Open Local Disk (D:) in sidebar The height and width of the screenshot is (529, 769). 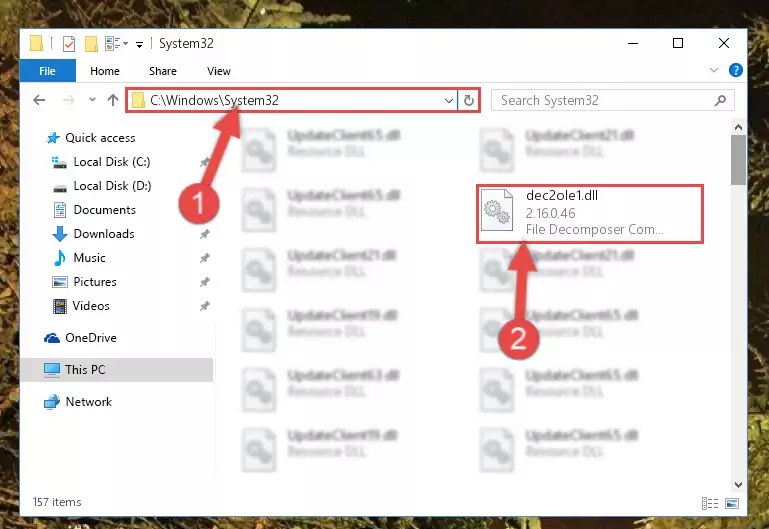click(112, 186)
